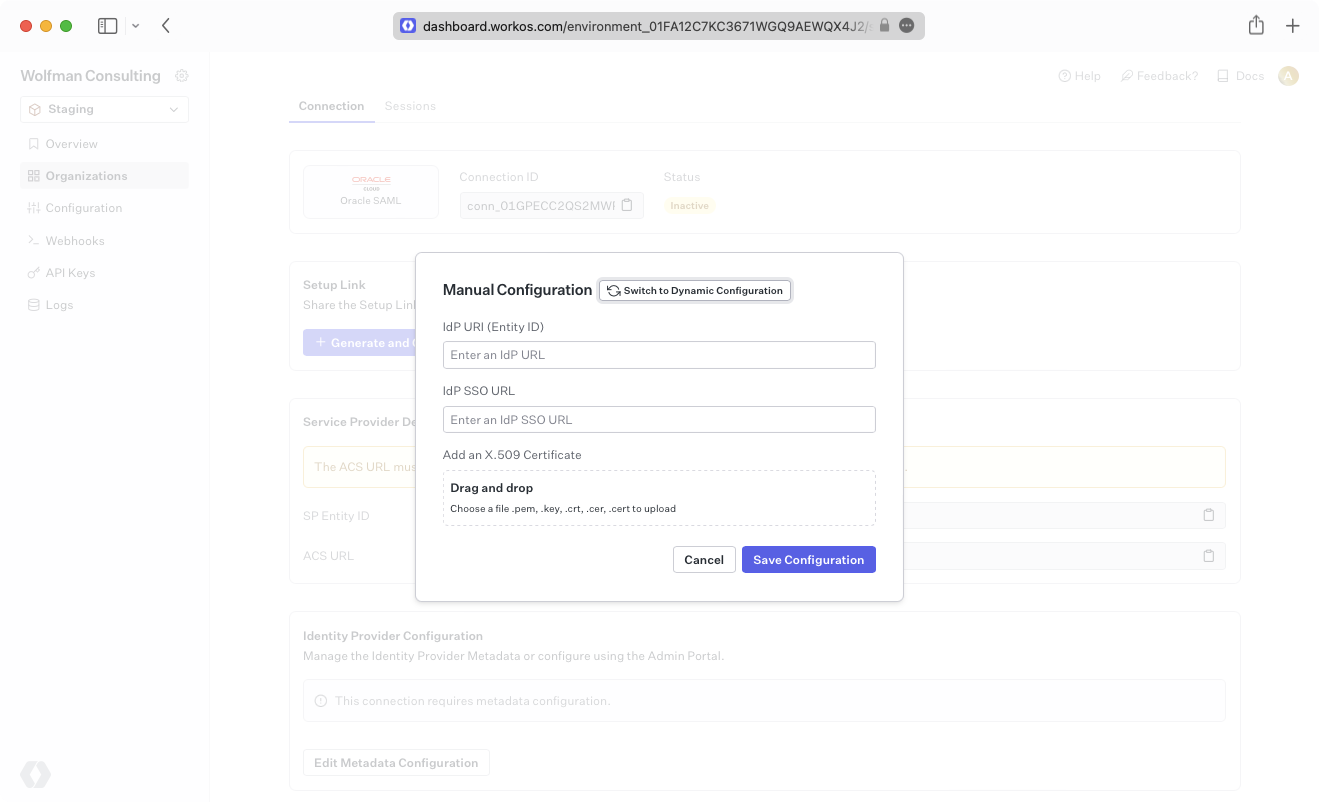The height and width of the screenshot is (802, 1319).
Task: Click the browser share icon
Action: 1256,25
